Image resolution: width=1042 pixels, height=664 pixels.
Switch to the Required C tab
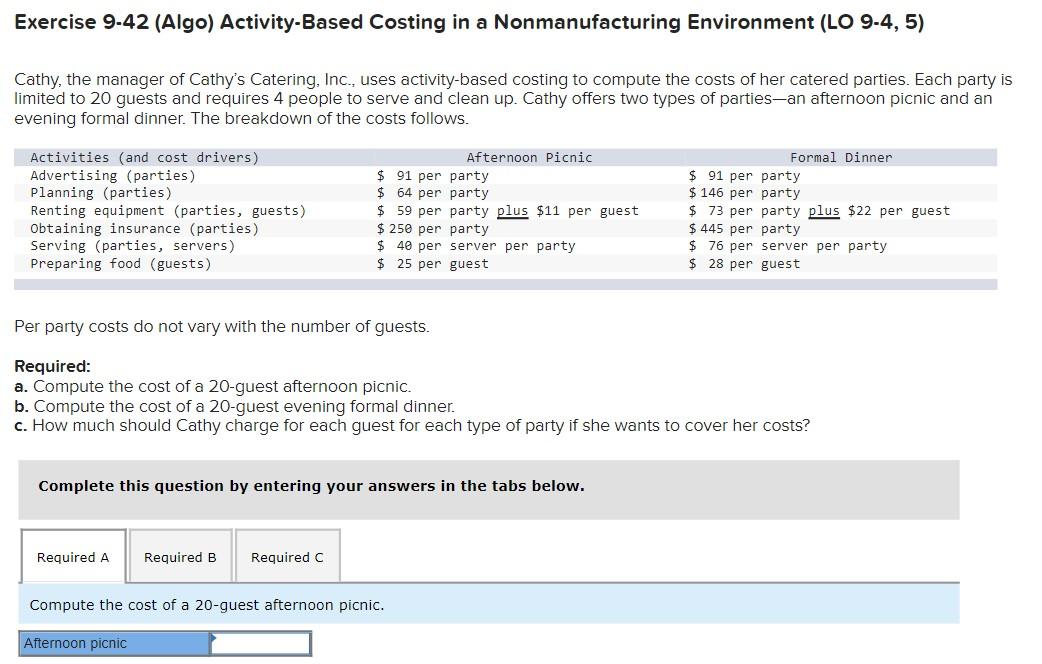(x=287, y=557)
